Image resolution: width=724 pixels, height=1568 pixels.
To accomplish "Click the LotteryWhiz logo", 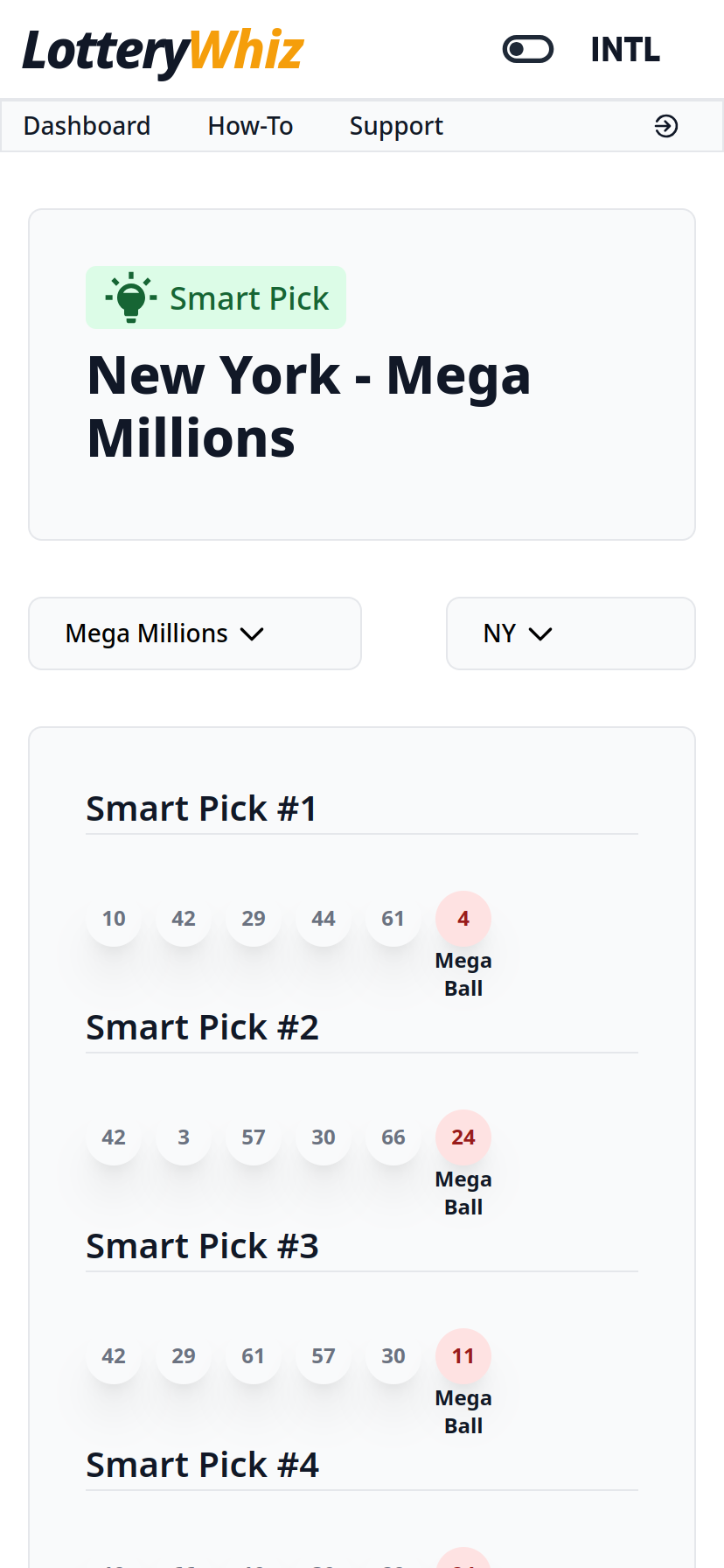I will point(163,51).
